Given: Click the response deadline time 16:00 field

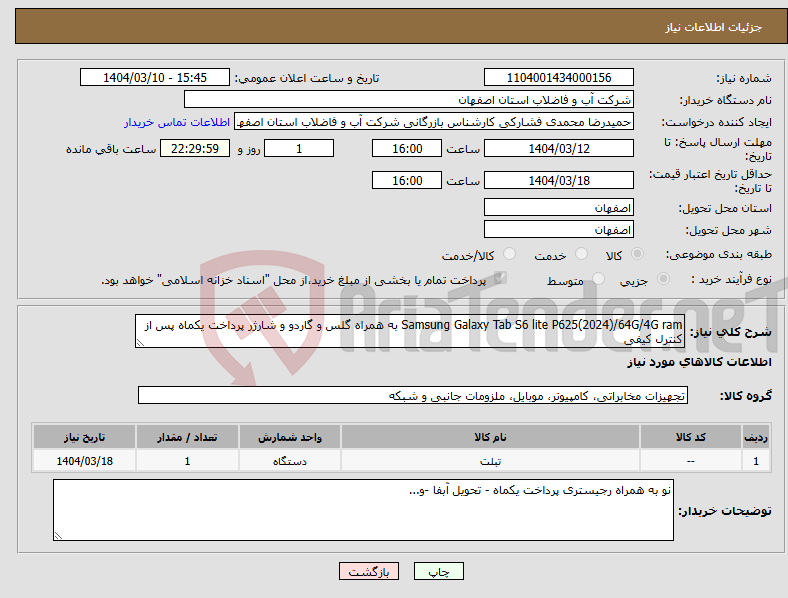Looking at the screenshot, I should point(407,148).
